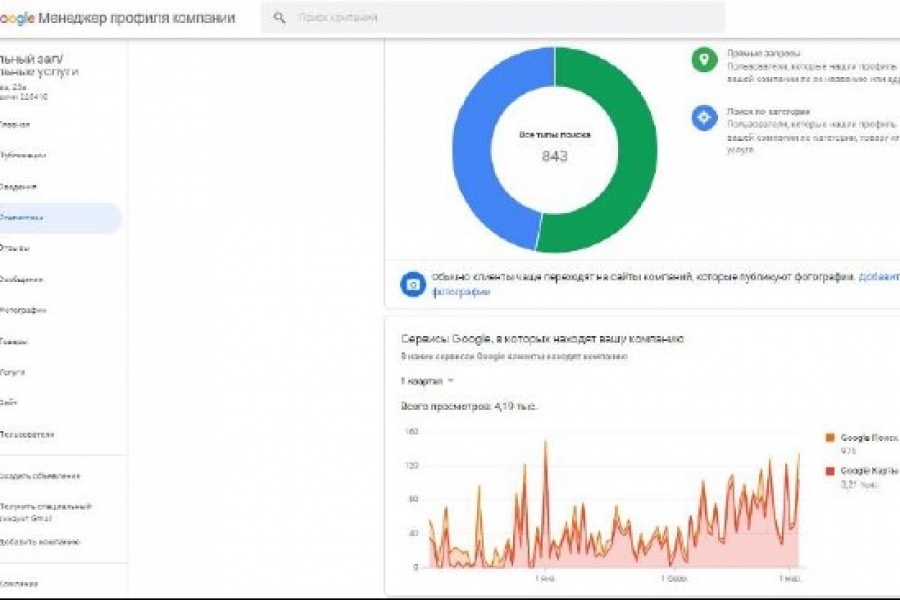Click the search magnifier icon
This screenshot has width=900, height=600.
click(x=280, y=18)
